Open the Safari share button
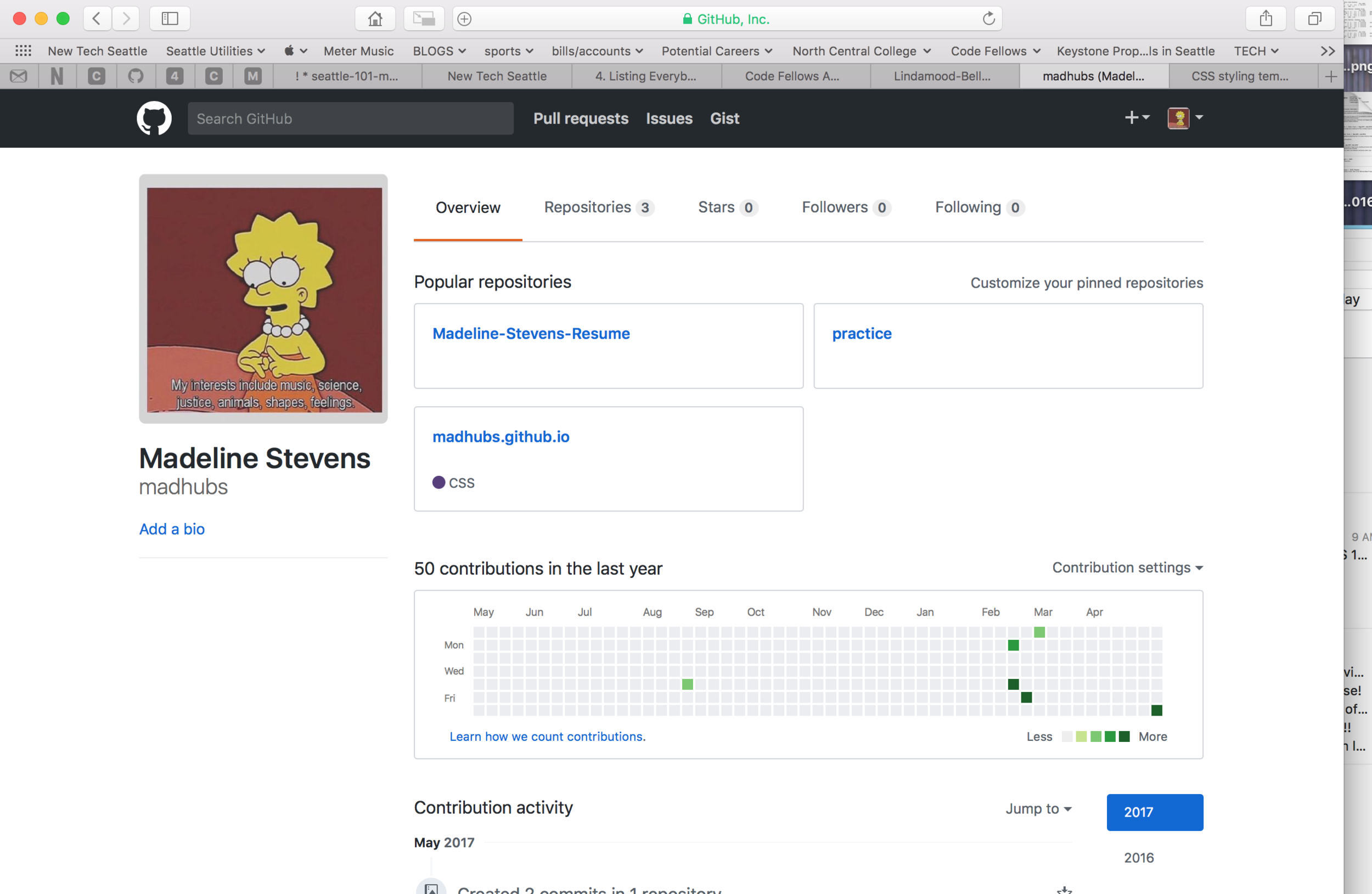The height and width of the screenshot is (894, 1372). (1266, 19)
